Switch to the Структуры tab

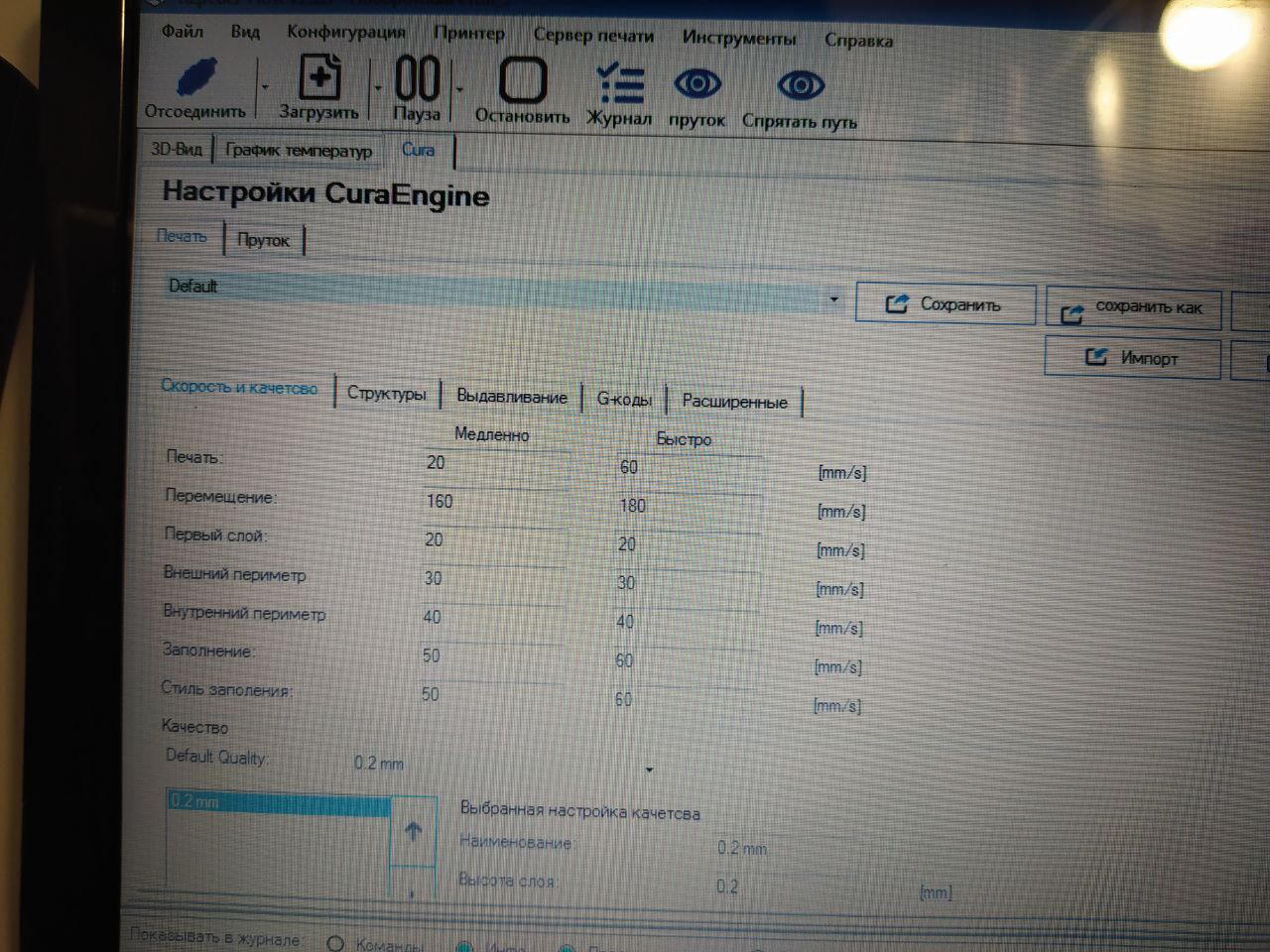tap(386, 394)
